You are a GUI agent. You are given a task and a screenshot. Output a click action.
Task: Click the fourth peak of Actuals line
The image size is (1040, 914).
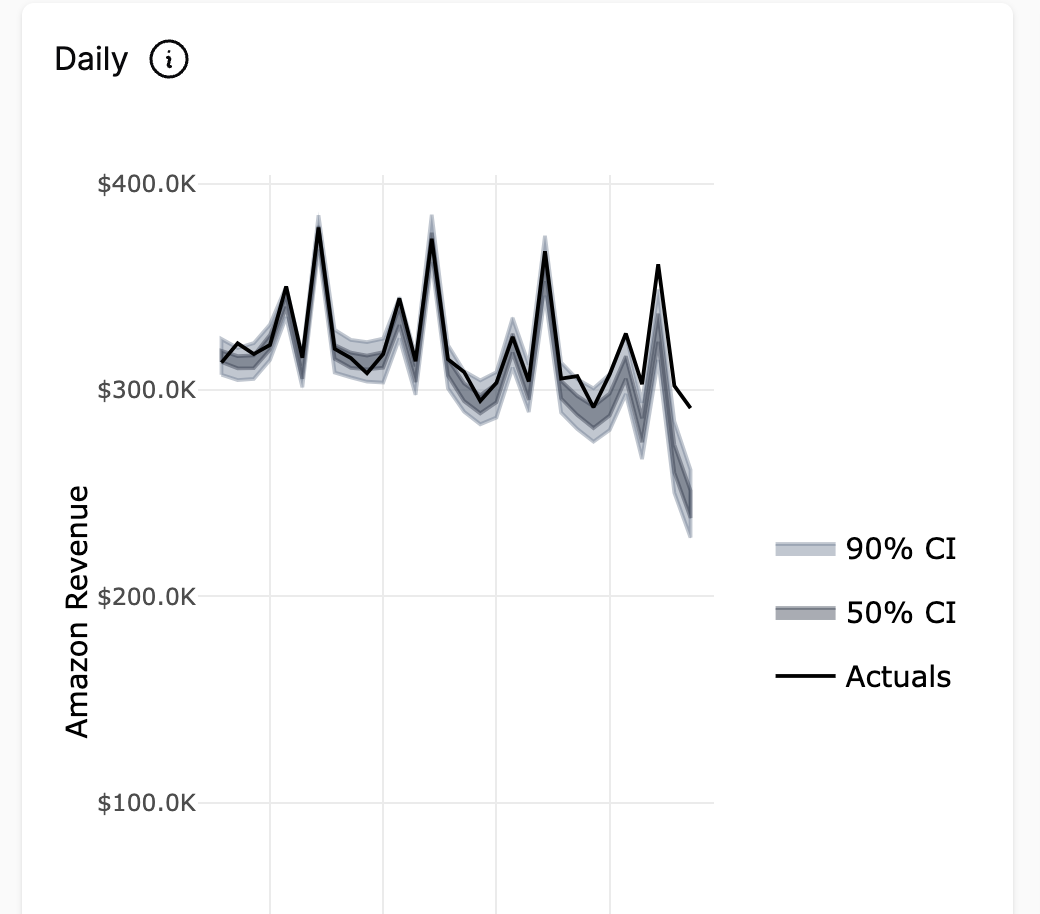[x=658, y=265]
